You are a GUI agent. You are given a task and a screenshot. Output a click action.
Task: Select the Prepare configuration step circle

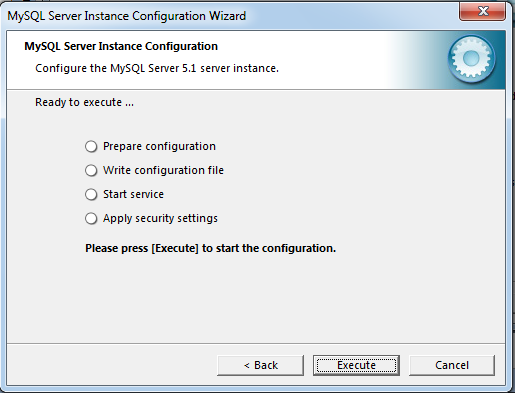[91, 146]
